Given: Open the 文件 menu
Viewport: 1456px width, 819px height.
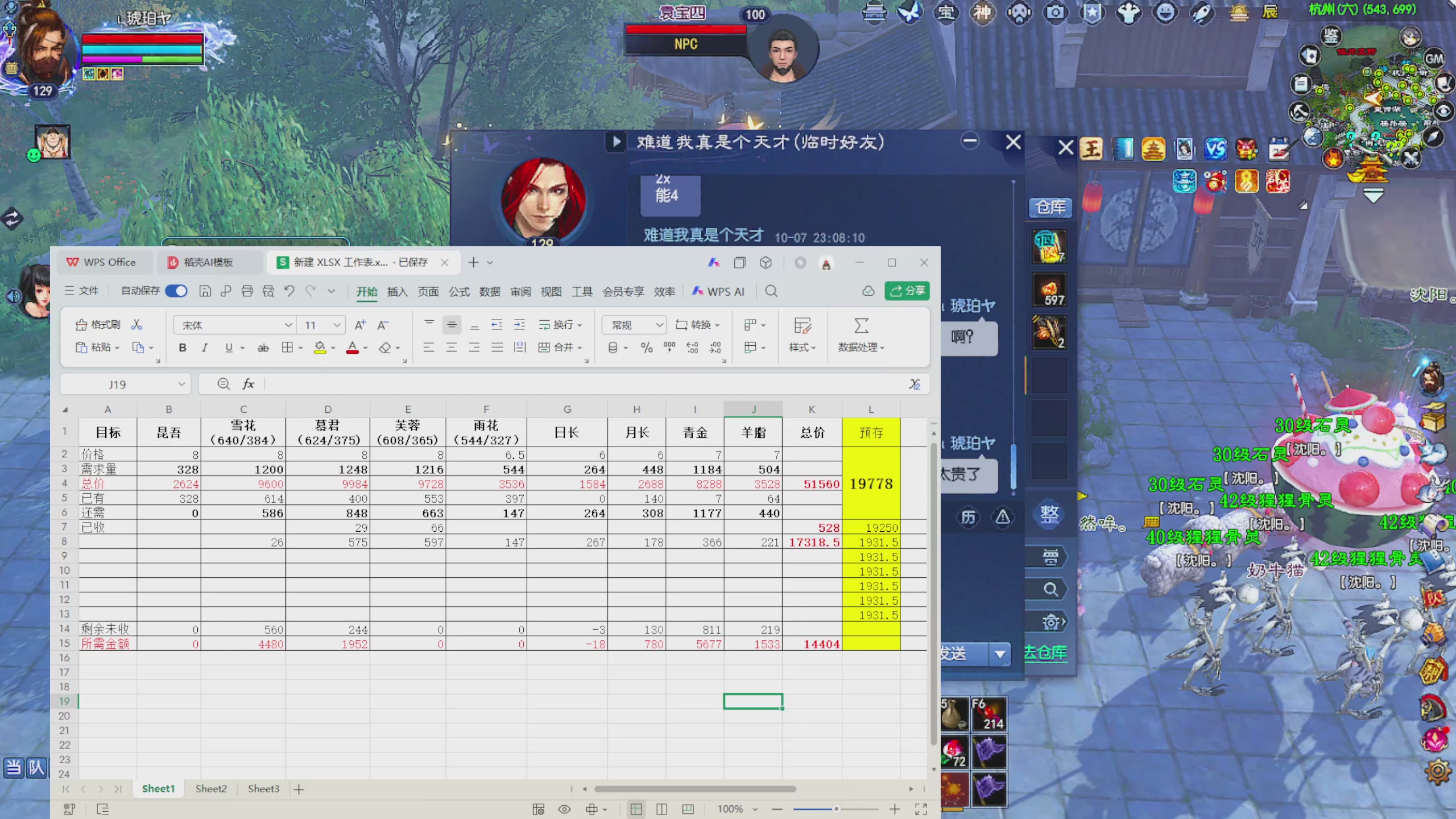Looking at the screenshot, I should (x=82, y=291).
